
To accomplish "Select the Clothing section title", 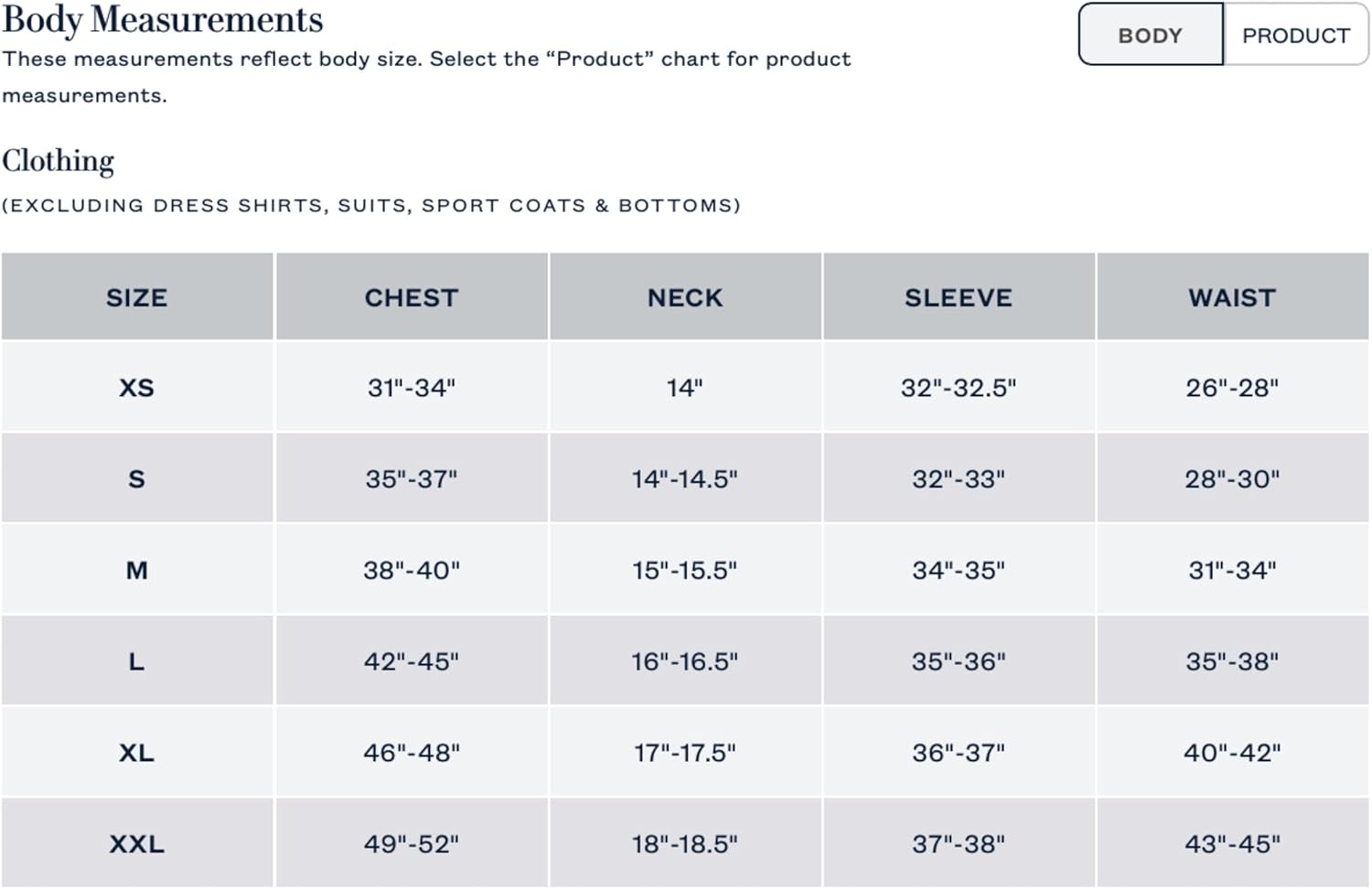I will 58,161.
